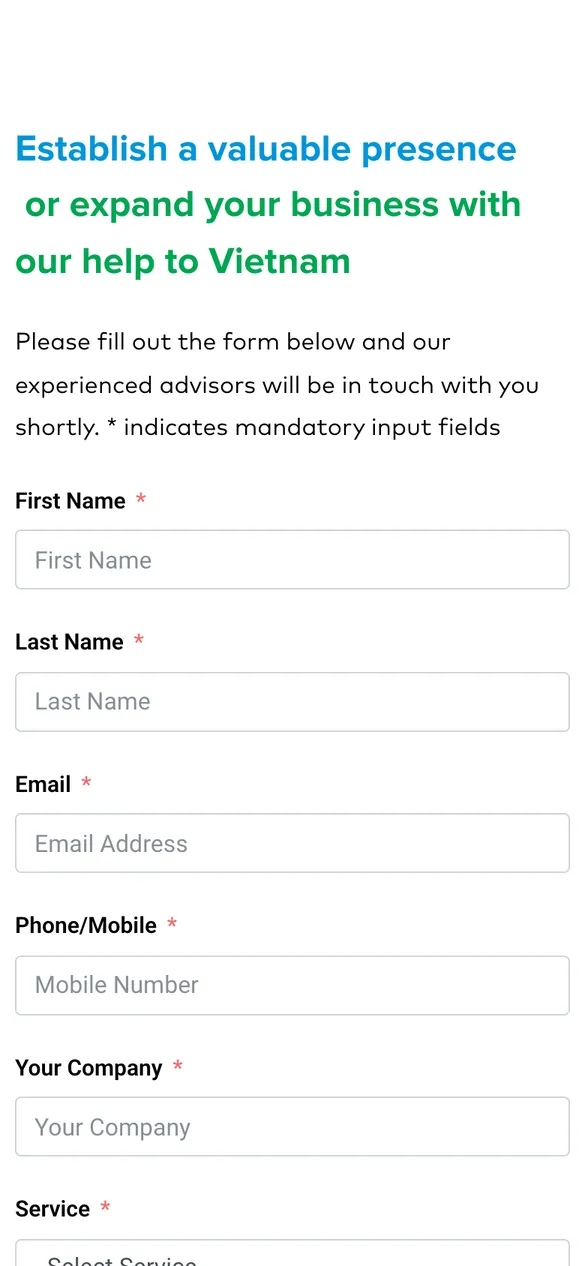This screenshot has height=1266, width=585.
Task: Activate the Your Company text field
Action: pyautogui.click(x=292, y=1127)
